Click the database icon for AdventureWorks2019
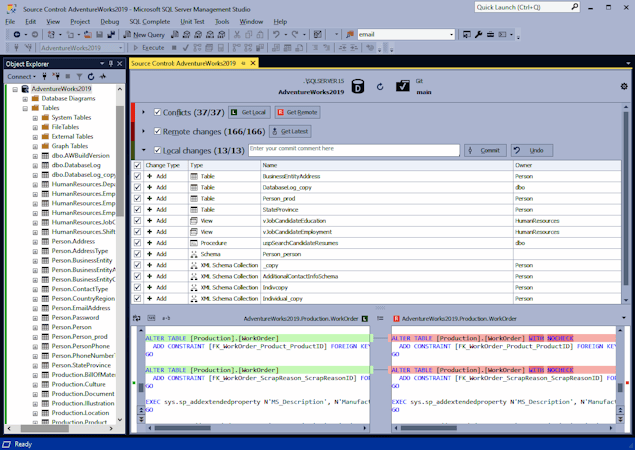This screenshot has height=450, width=635. point(358,87)
